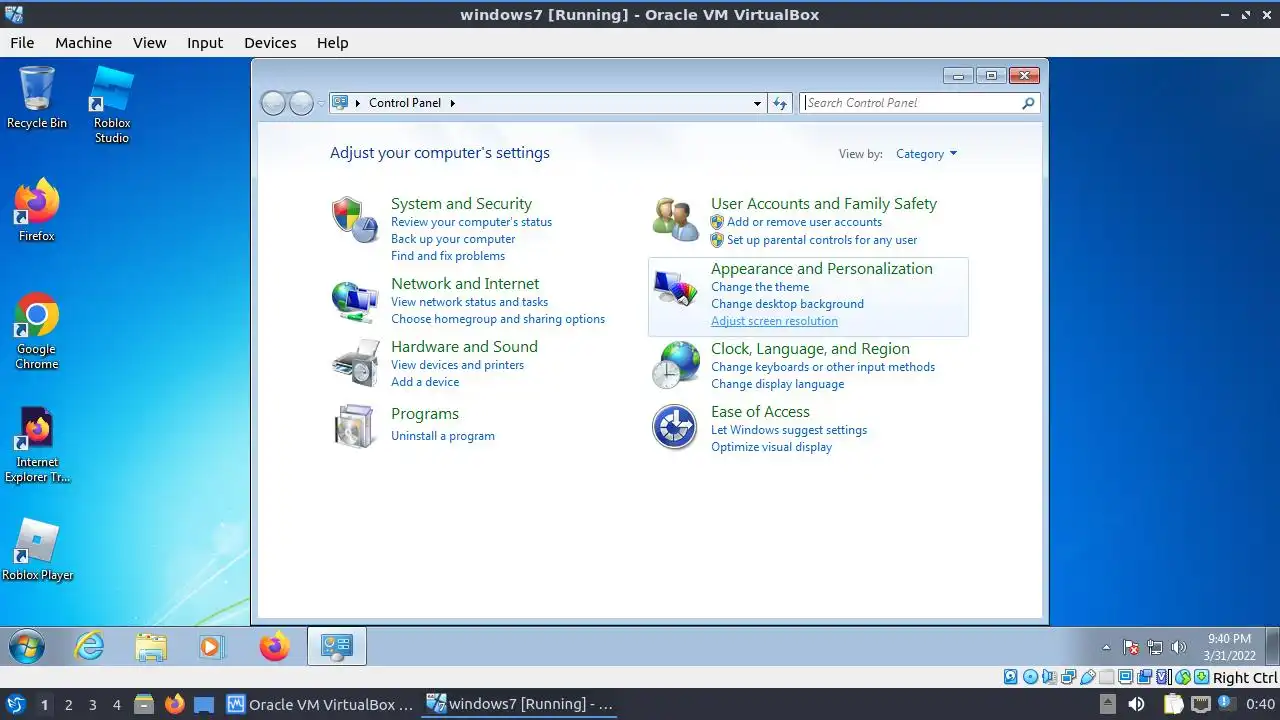Click the Forward navigation arrow
The width and height of the screenshot is (1280, 720).
(x=301, y=103)
